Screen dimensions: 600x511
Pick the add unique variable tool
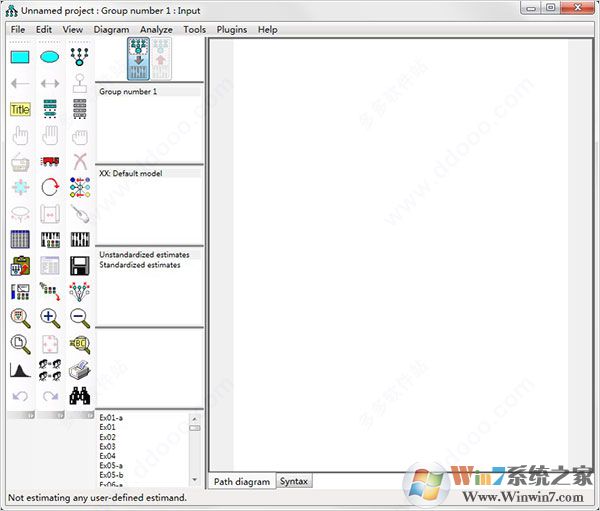tap(80, 83)
